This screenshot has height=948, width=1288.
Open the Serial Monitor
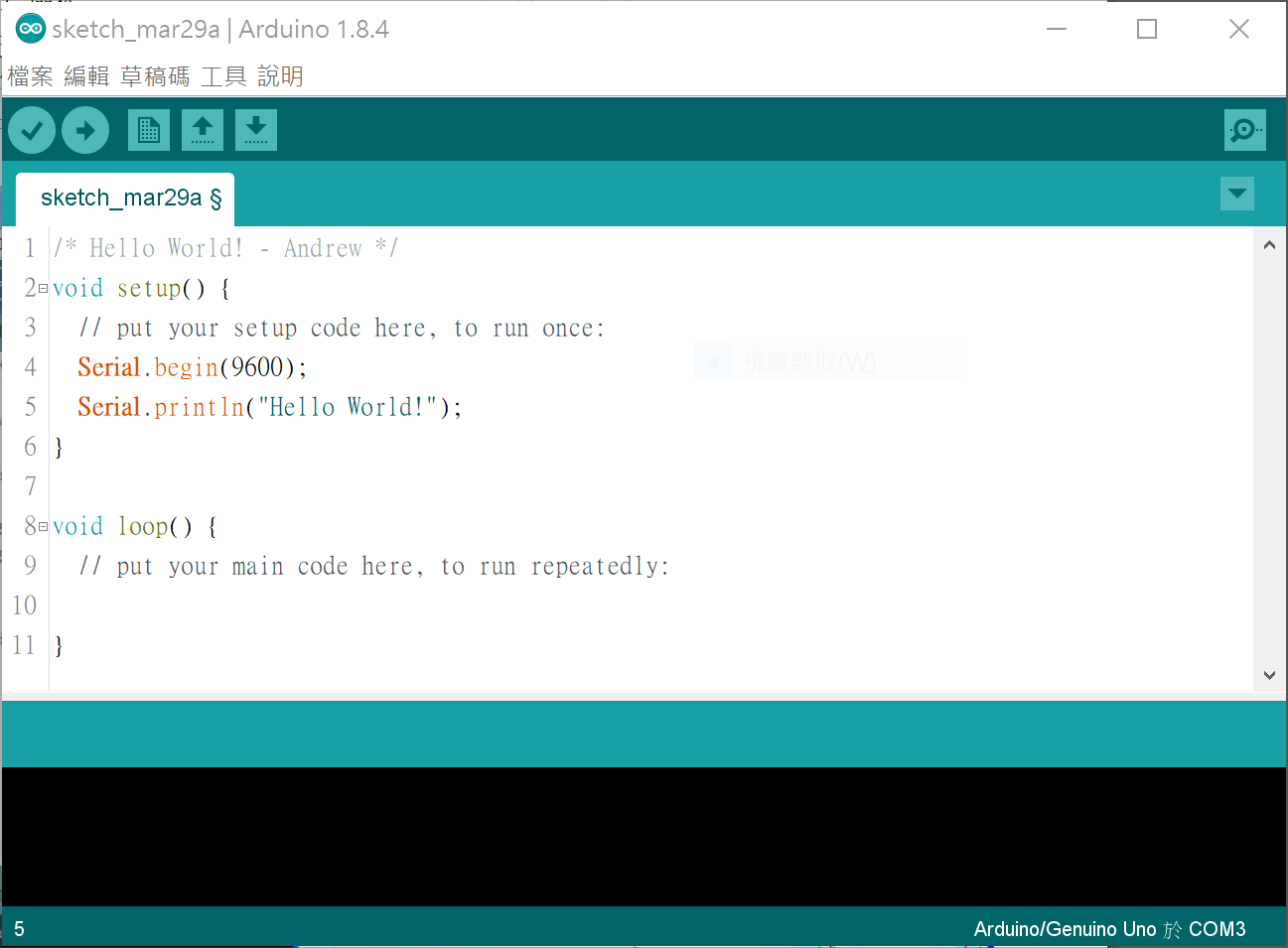tap(1244, 129)
